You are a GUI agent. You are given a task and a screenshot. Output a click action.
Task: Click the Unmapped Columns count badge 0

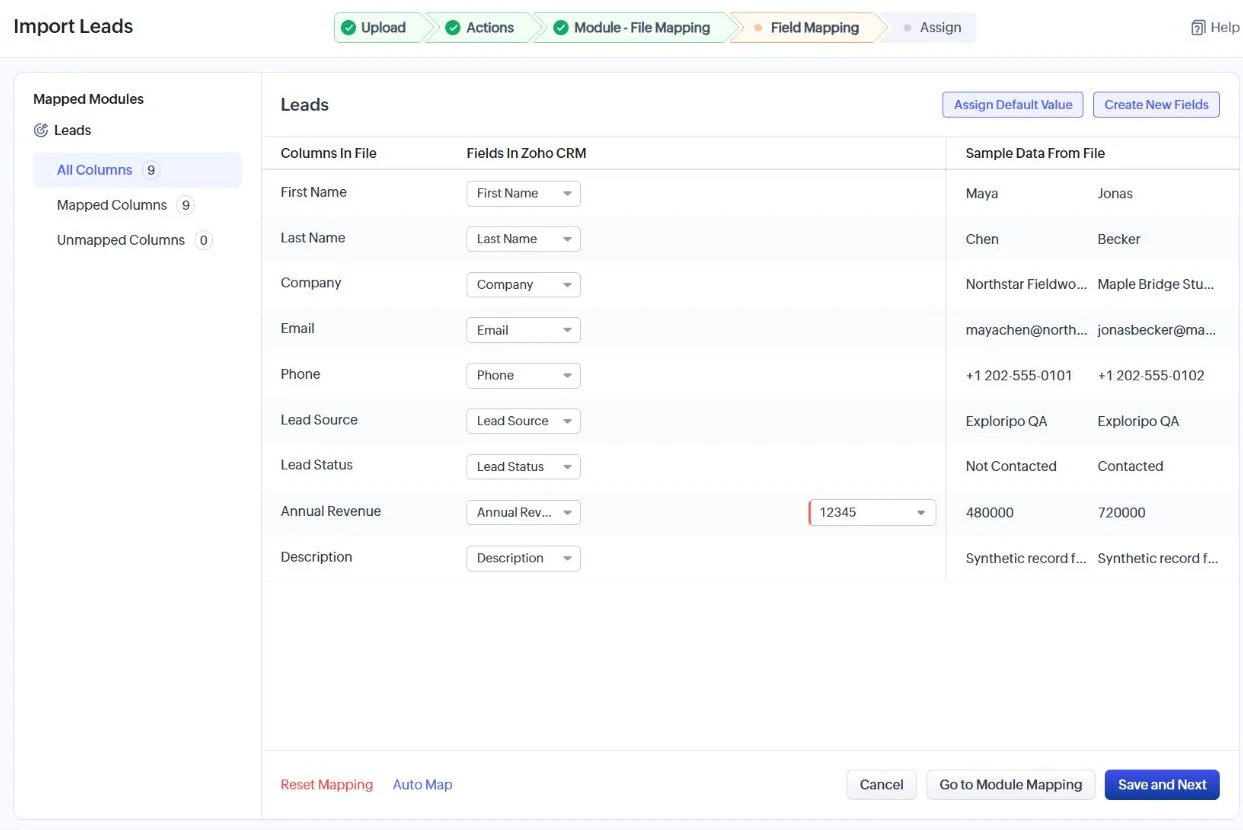point(204,240)
